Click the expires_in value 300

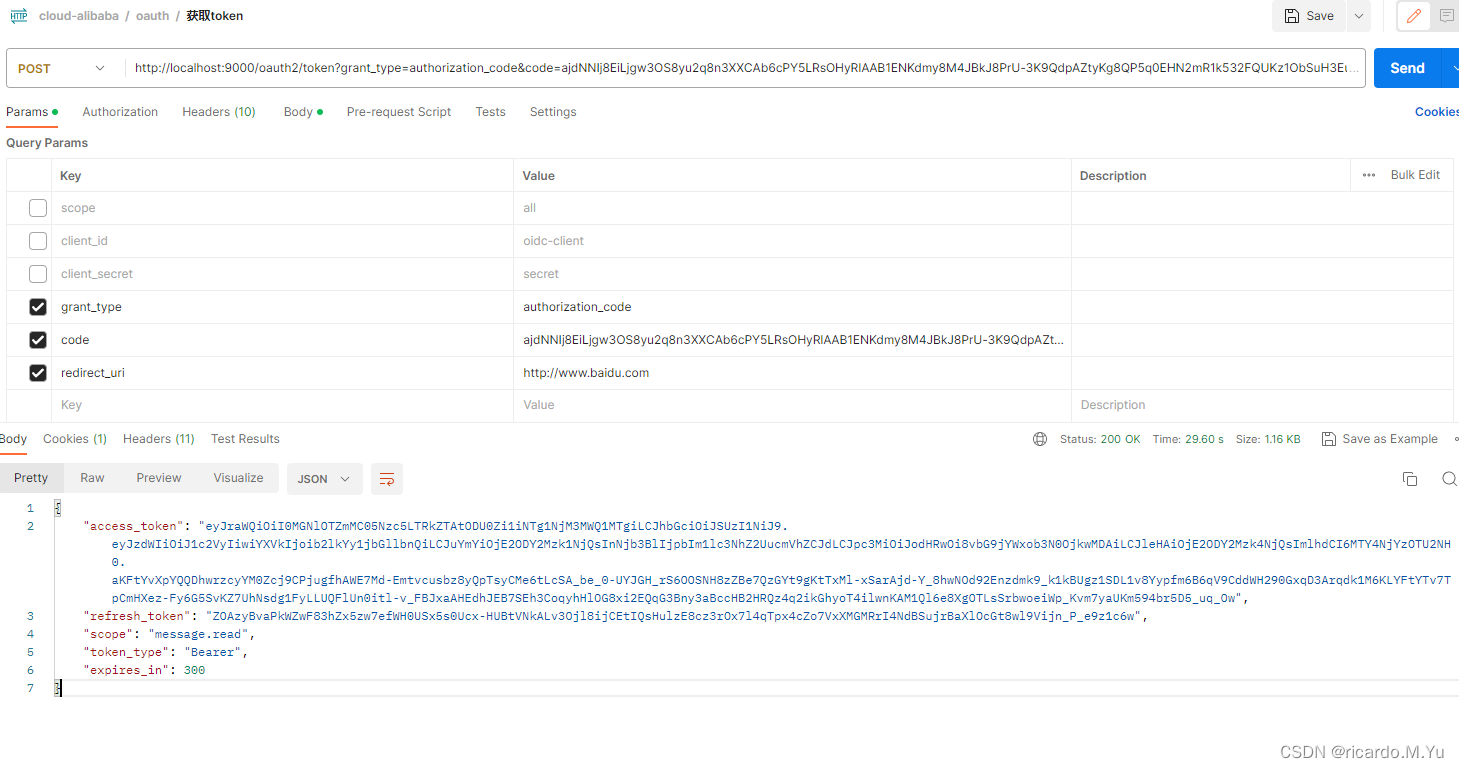(x=194, y=670)
